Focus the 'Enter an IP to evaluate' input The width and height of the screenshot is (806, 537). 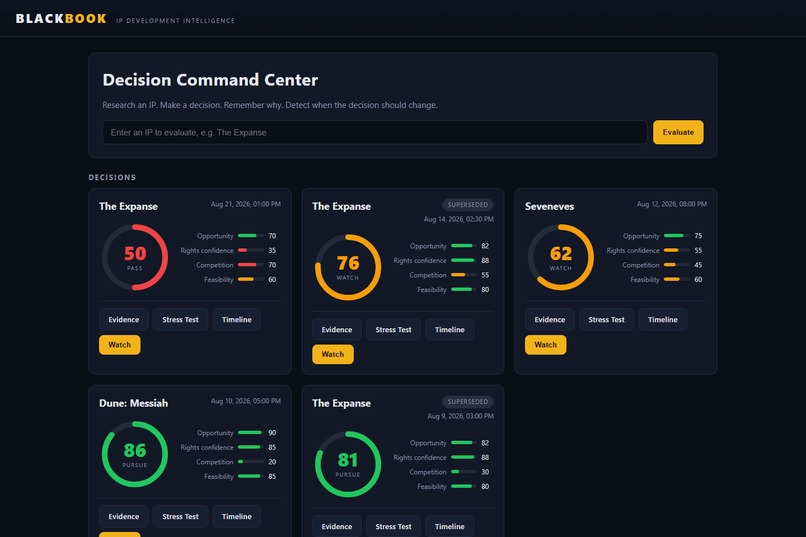[375, 133]
